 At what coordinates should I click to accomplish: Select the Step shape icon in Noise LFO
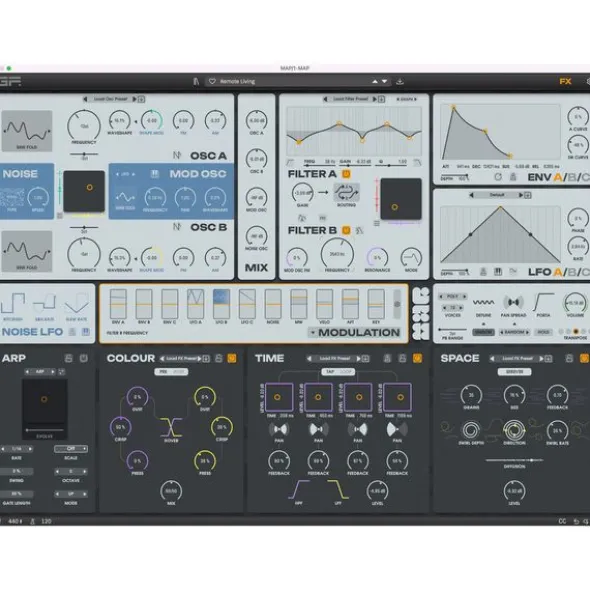coord(13,303)
